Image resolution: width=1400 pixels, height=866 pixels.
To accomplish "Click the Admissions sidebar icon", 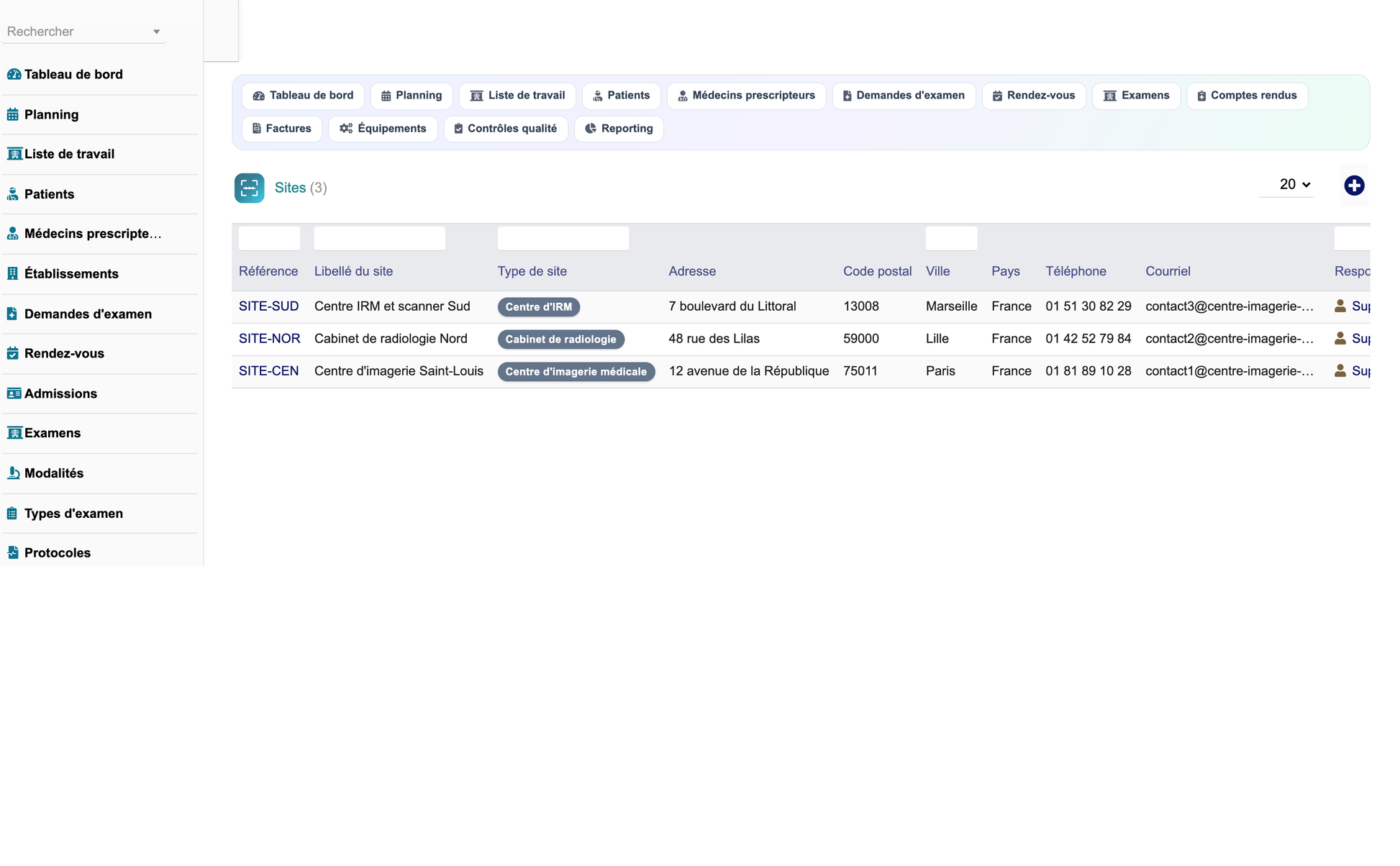I will 14,393.
